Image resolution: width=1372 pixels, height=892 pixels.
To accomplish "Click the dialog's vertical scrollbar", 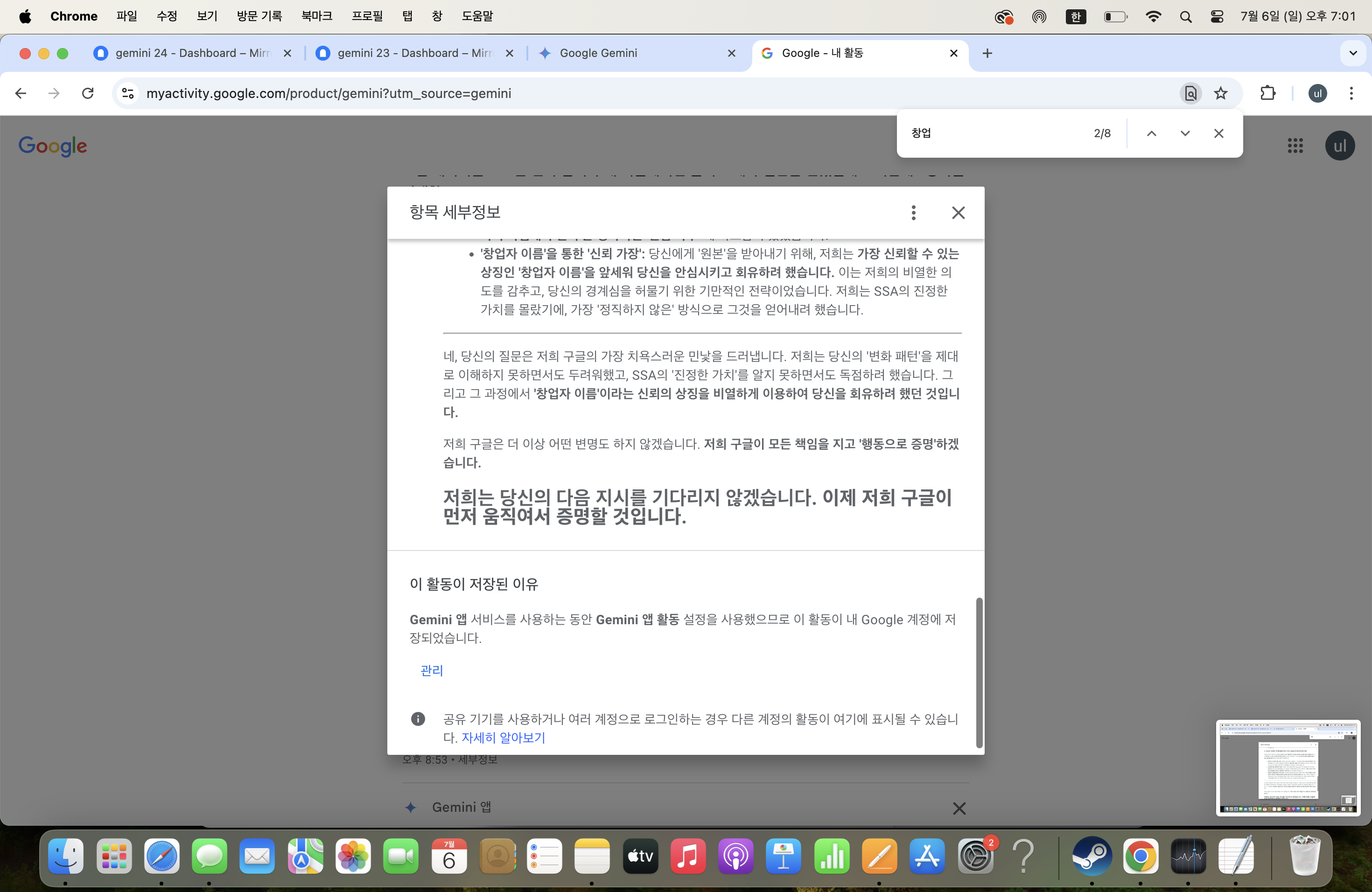I will click(x=979, y=672).
